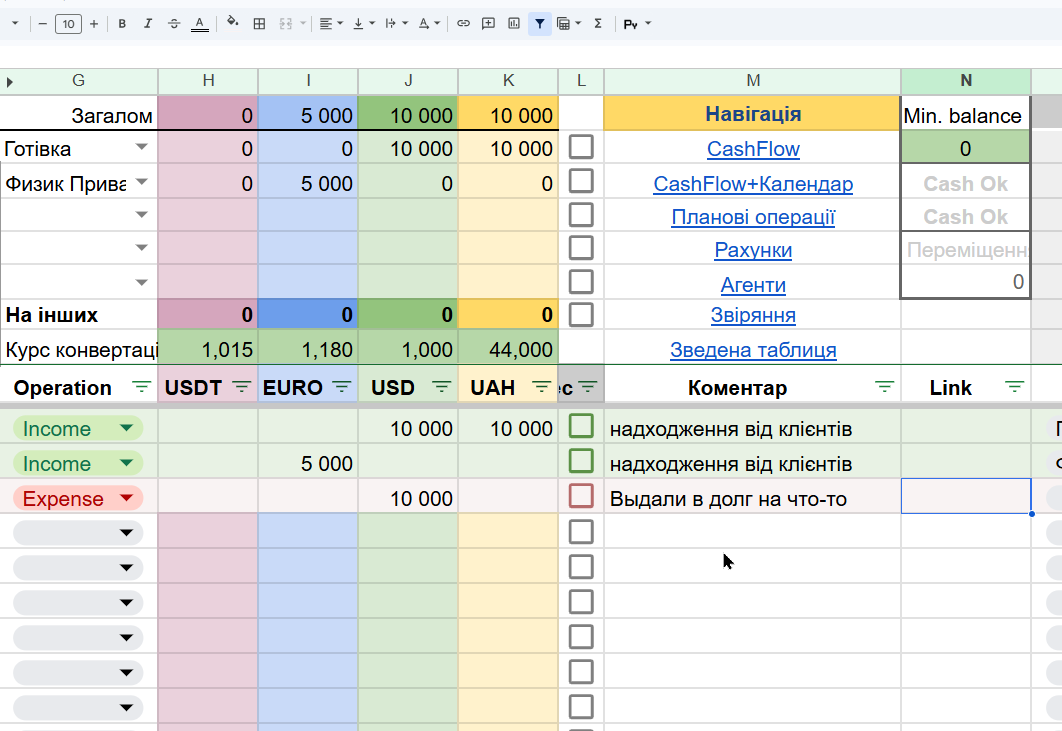Tick red checkbox in Expense row
The width and height of the screenshot is (1062, 731).
click(x=581, y=496)
